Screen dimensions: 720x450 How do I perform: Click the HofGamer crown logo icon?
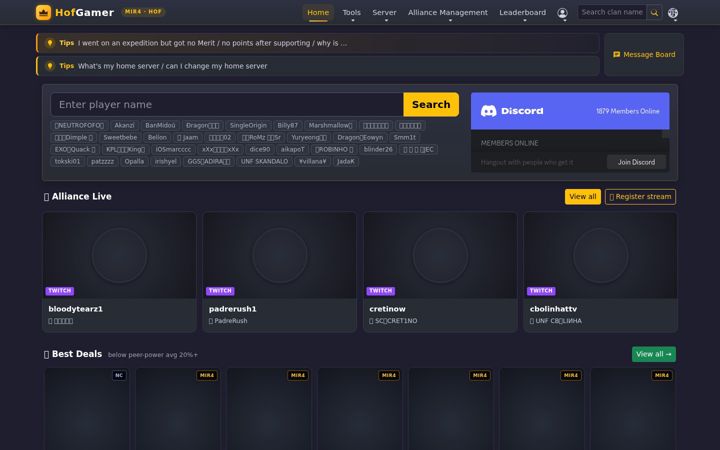[44, 12]
